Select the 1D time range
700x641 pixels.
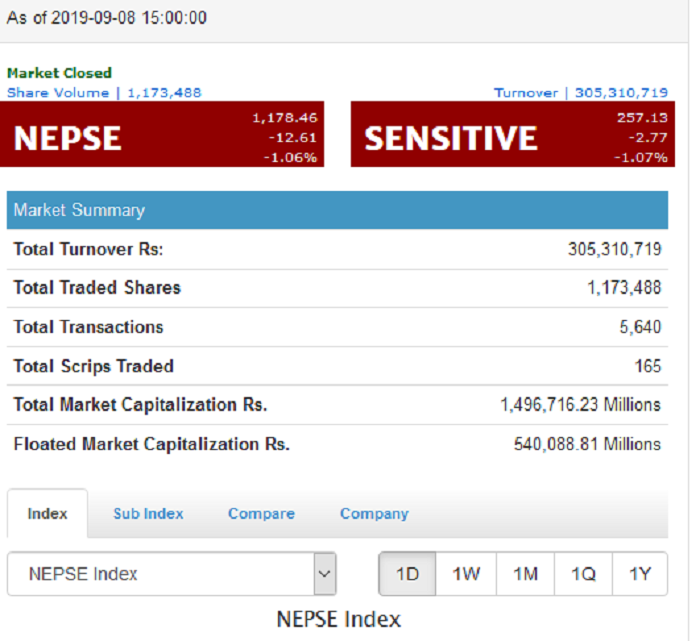pyautogui.click(x=407, y=574)
